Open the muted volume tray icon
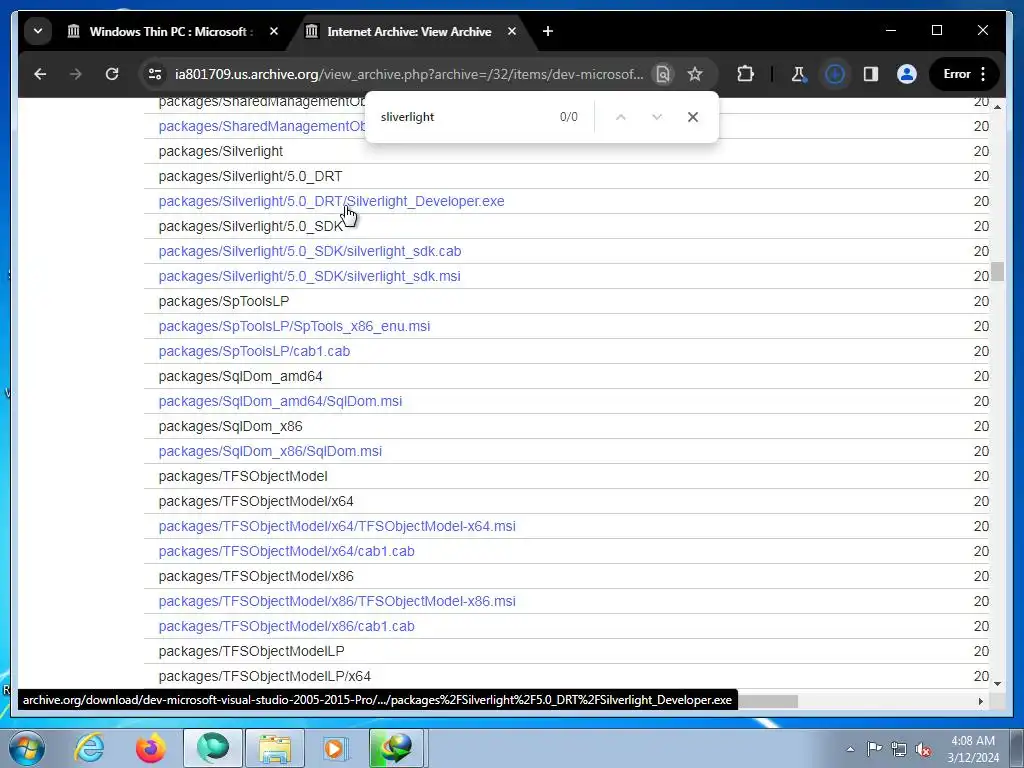1024x768 pixels. (x=923, y=749)
